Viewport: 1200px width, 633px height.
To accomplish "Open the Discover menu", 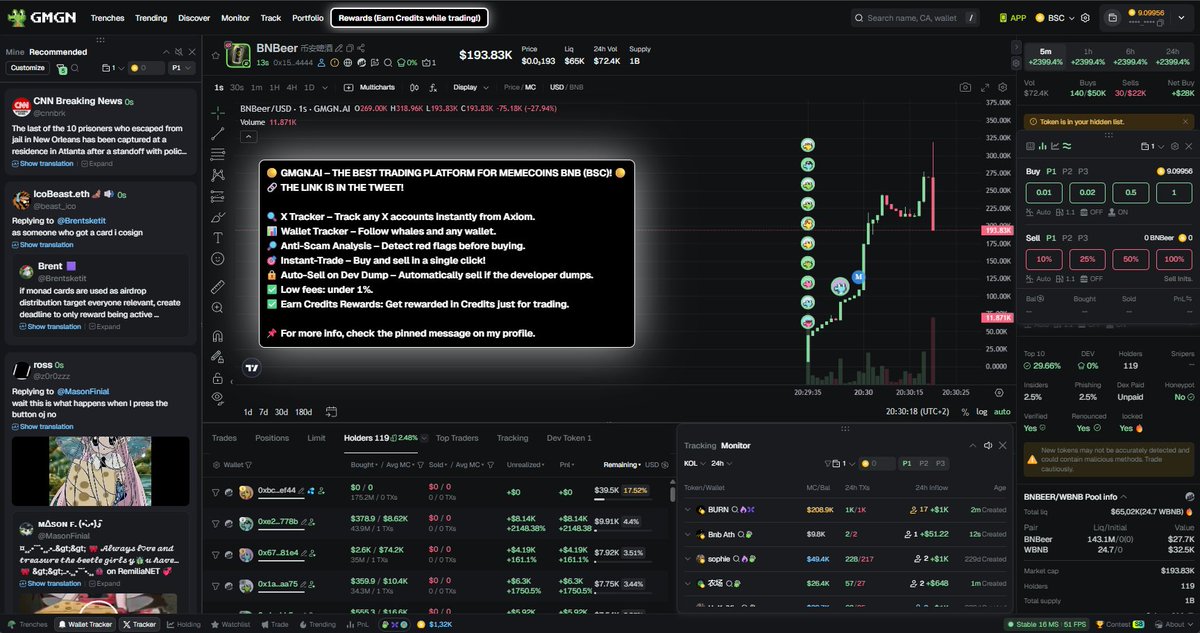I will [x=194, y=18].
